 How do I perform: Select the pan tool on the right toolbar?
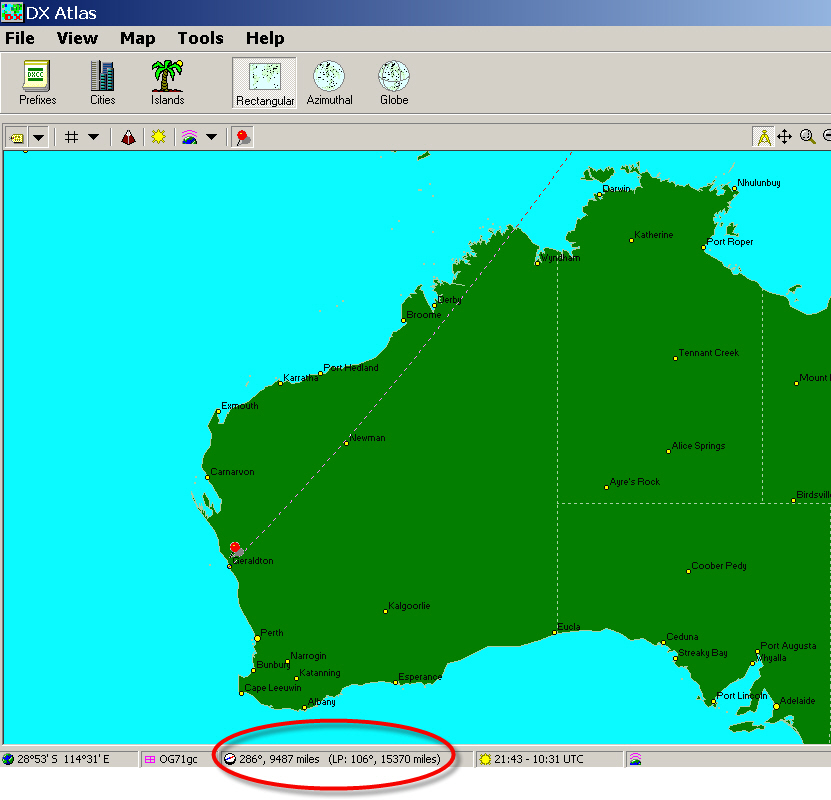785,136
